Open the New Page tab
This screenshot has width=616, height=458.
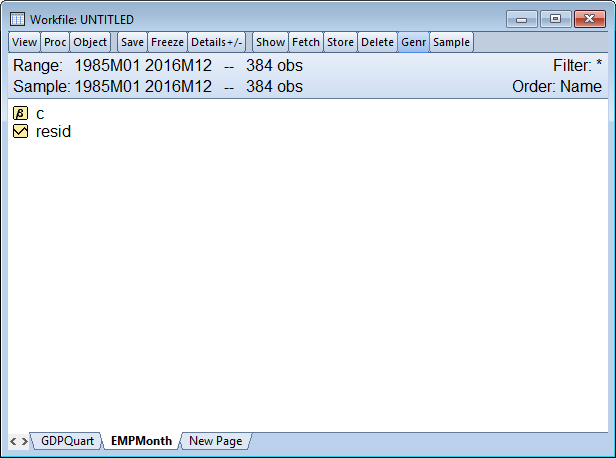[x=215, y=441]
